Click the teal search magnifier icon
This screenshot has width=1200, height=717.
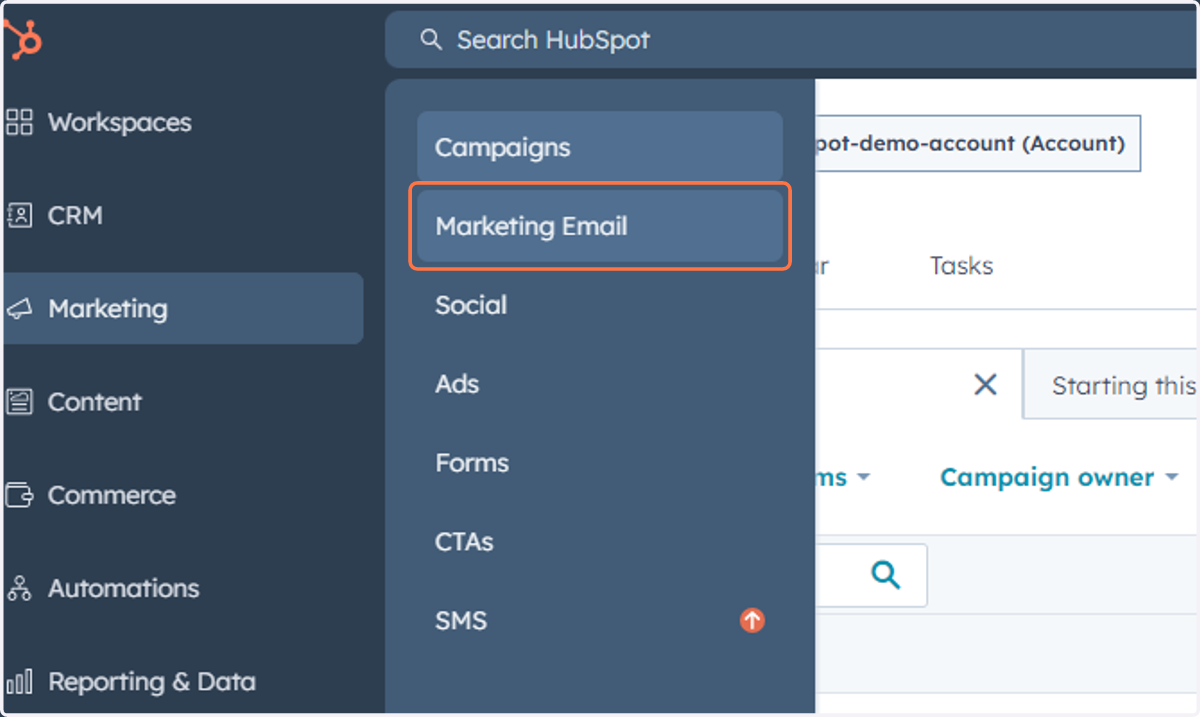[x=885, y=575]
